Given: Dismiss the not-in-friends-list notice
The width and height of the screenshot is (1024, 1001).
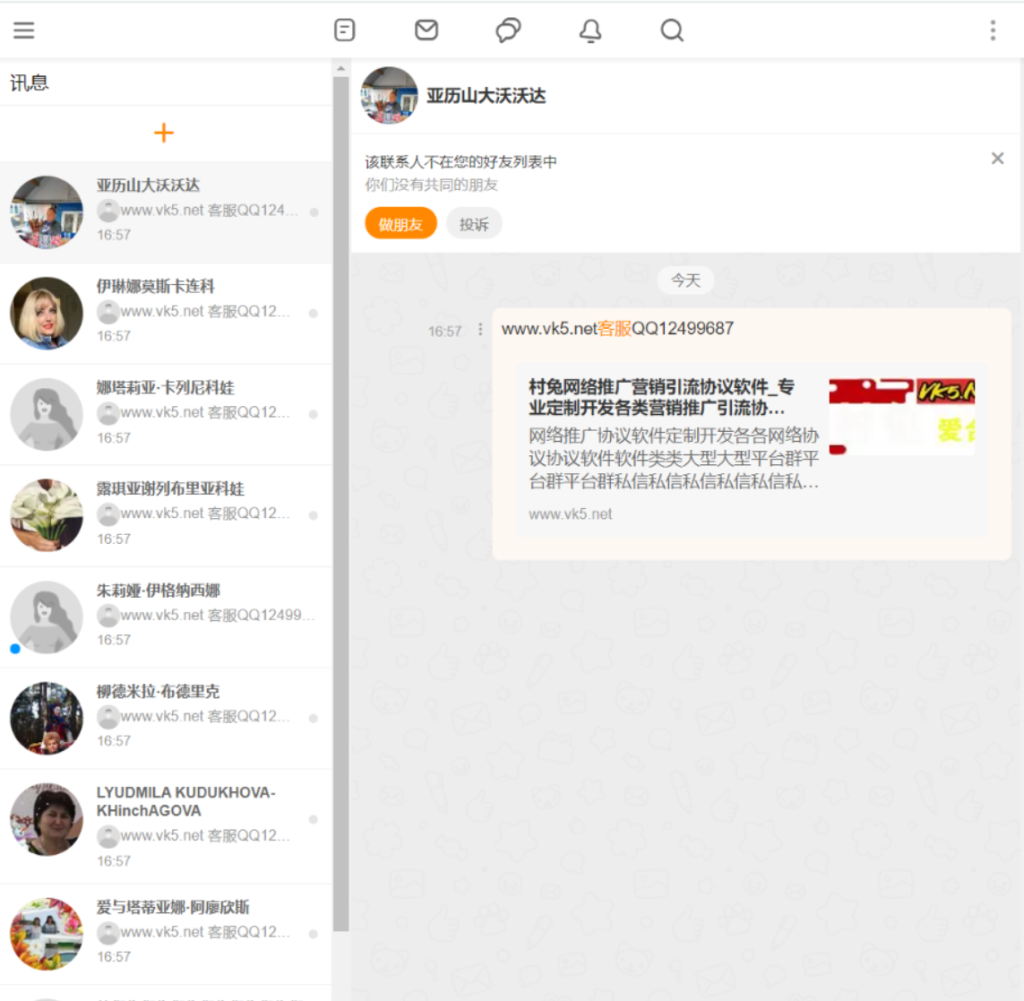Looking at the screenshot, I should (x=997, y=158).
